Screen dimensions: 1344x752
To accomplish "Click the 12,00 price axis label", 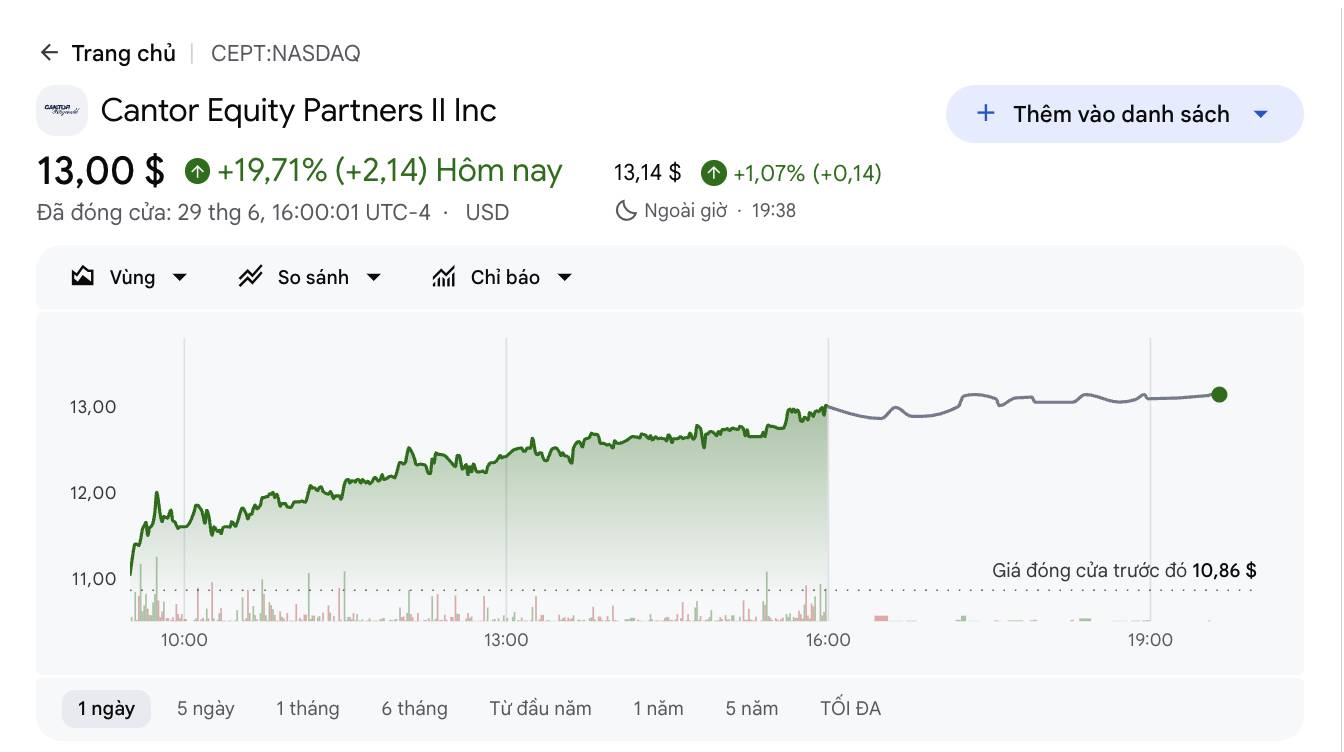I will [92, 493].
